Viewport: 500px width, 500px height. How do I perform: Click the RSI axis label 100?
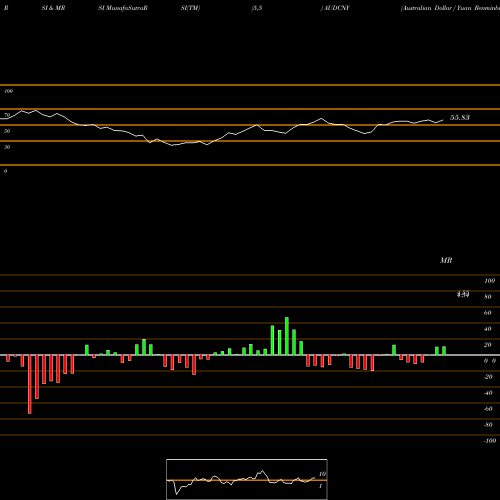(8, 91)
